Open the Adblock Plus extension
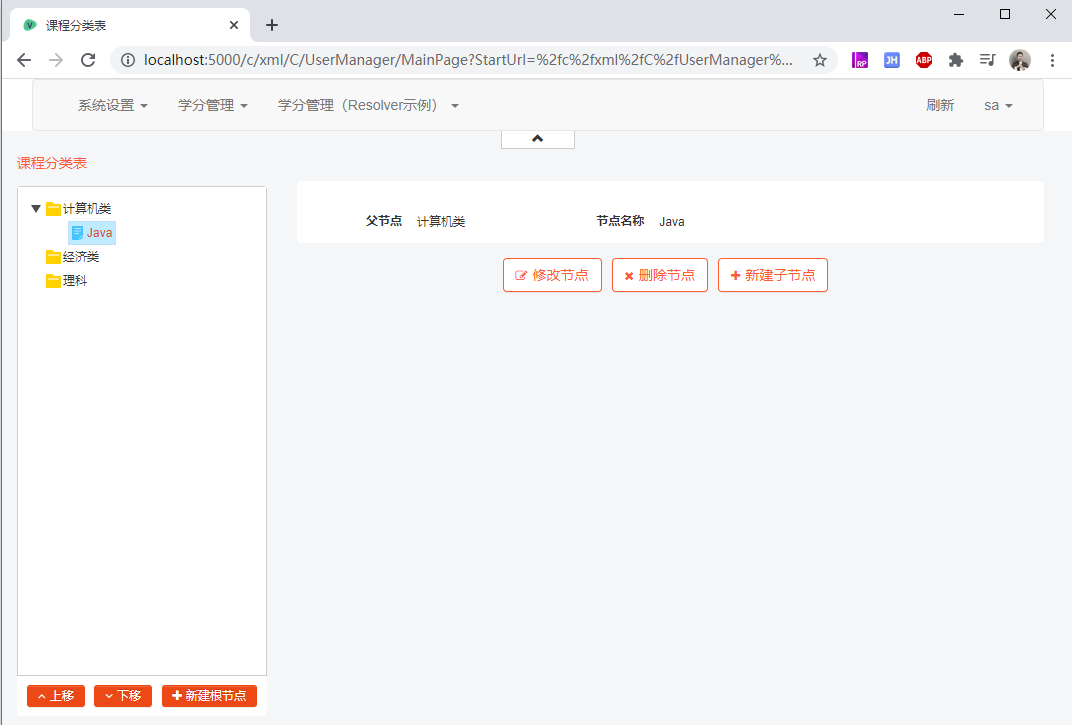The width and height of the screenshot is (1072, 725). (x=923, y=60)
